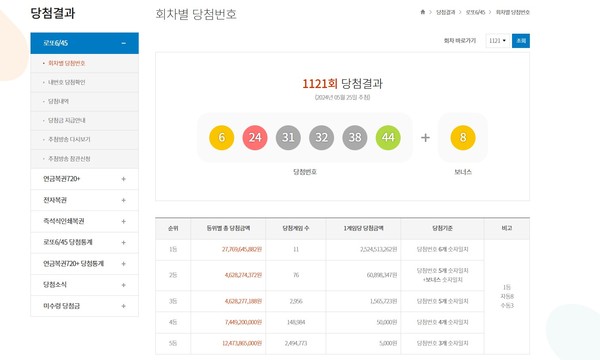
Task: Click the 로또6/45 breadcrumb link
Action: point(475,12)
